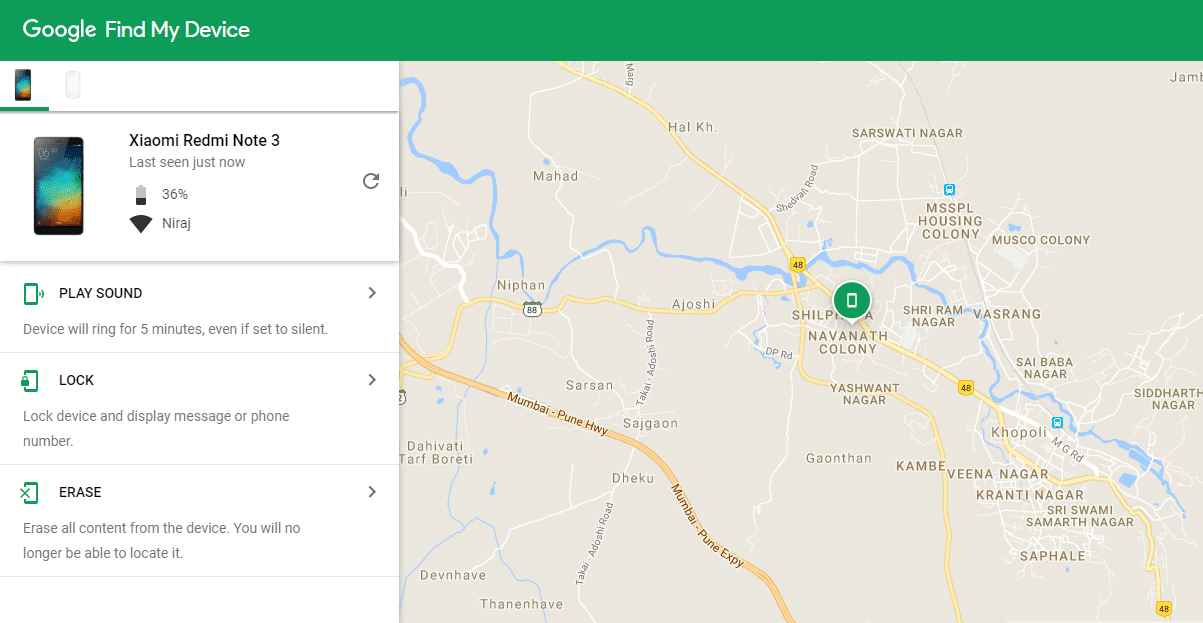
Task: Click the Gaonthan label on the map
Action: click(x=839, y=458)
